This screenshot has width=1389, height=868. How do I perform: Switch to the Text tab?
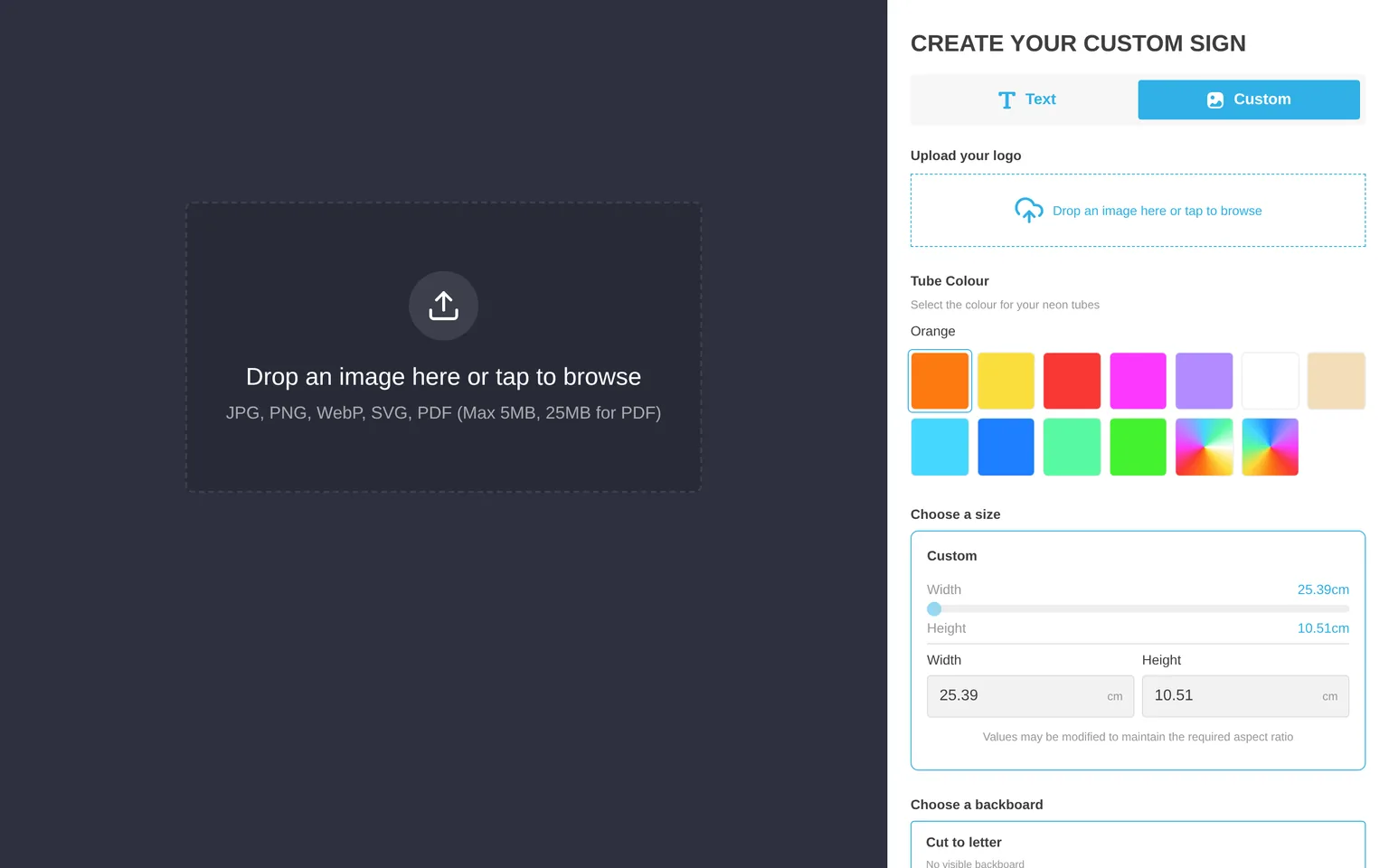[x=1026, y=99]
